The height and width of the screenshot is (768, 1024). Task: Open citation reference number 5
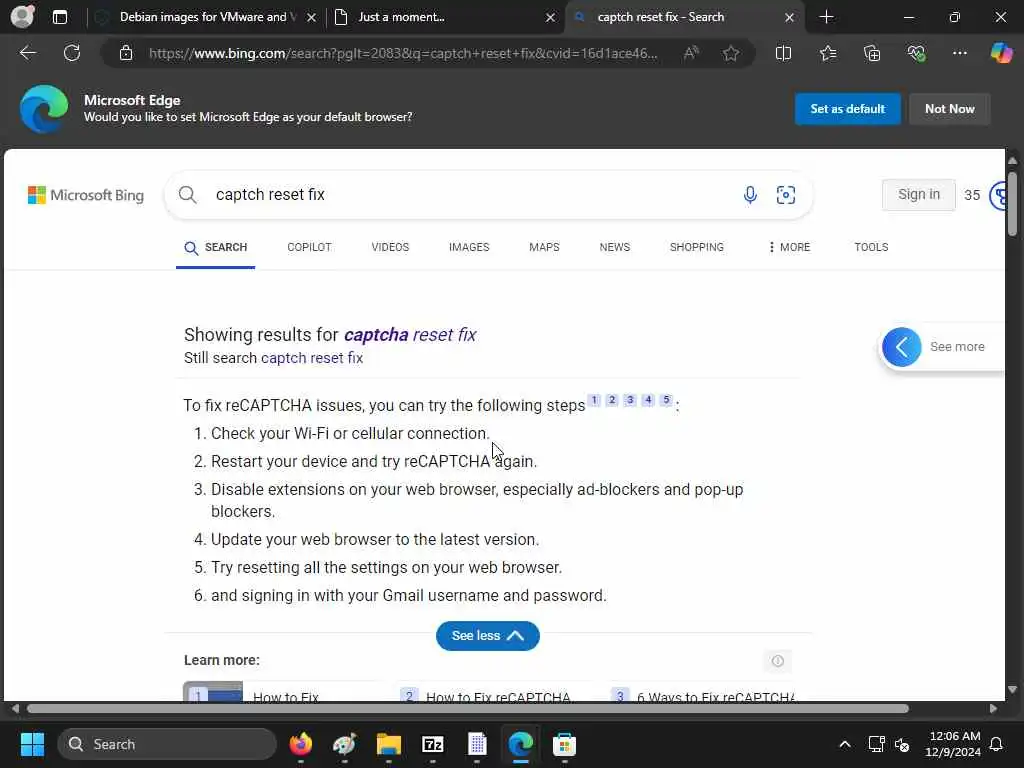(666, 400)
